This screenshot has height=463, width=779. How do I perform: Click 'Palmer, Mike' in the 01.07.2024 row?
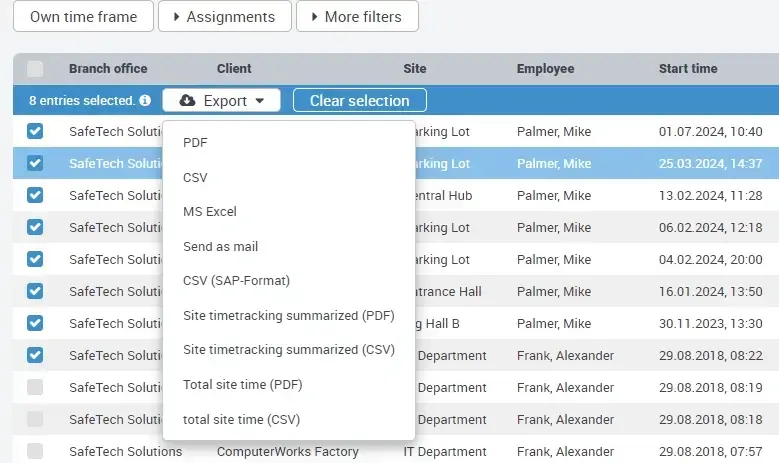(x=554, y=132)
